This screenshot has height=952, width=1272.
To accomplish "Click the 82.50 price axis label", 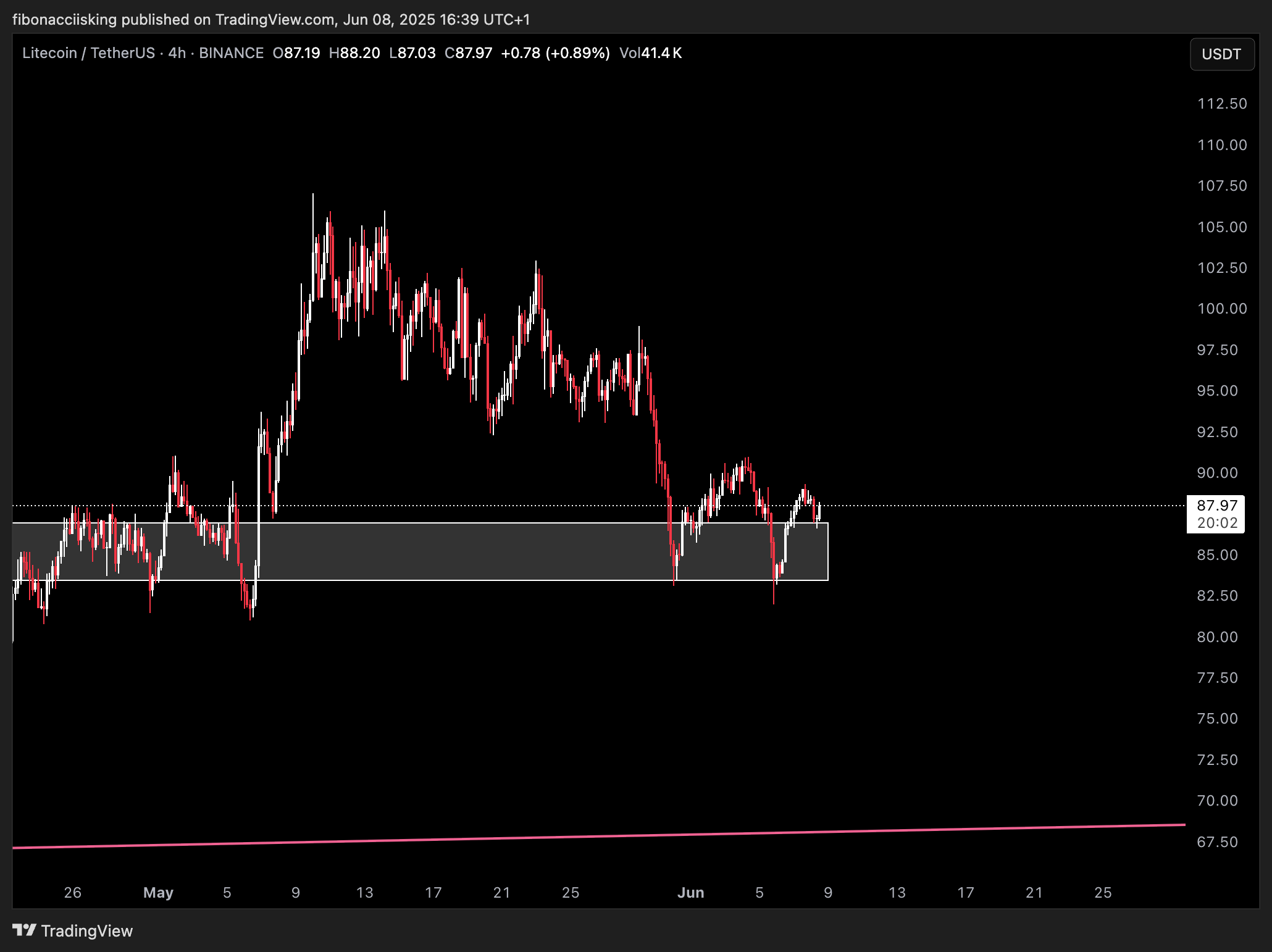I will 1217,596.
